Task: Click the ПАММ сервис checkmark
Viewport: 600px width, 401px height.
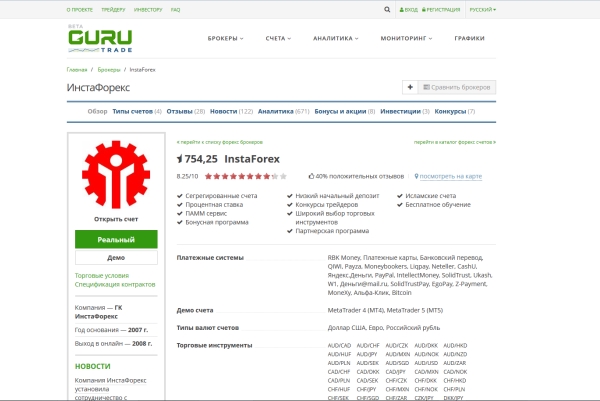Action: (x=179, y=213)
